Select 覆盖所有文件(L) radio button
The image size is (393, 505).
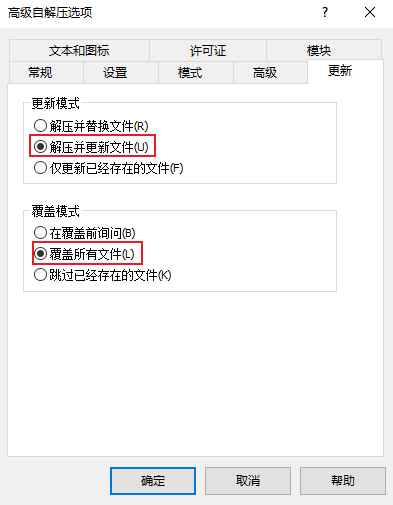pos(84,254)
